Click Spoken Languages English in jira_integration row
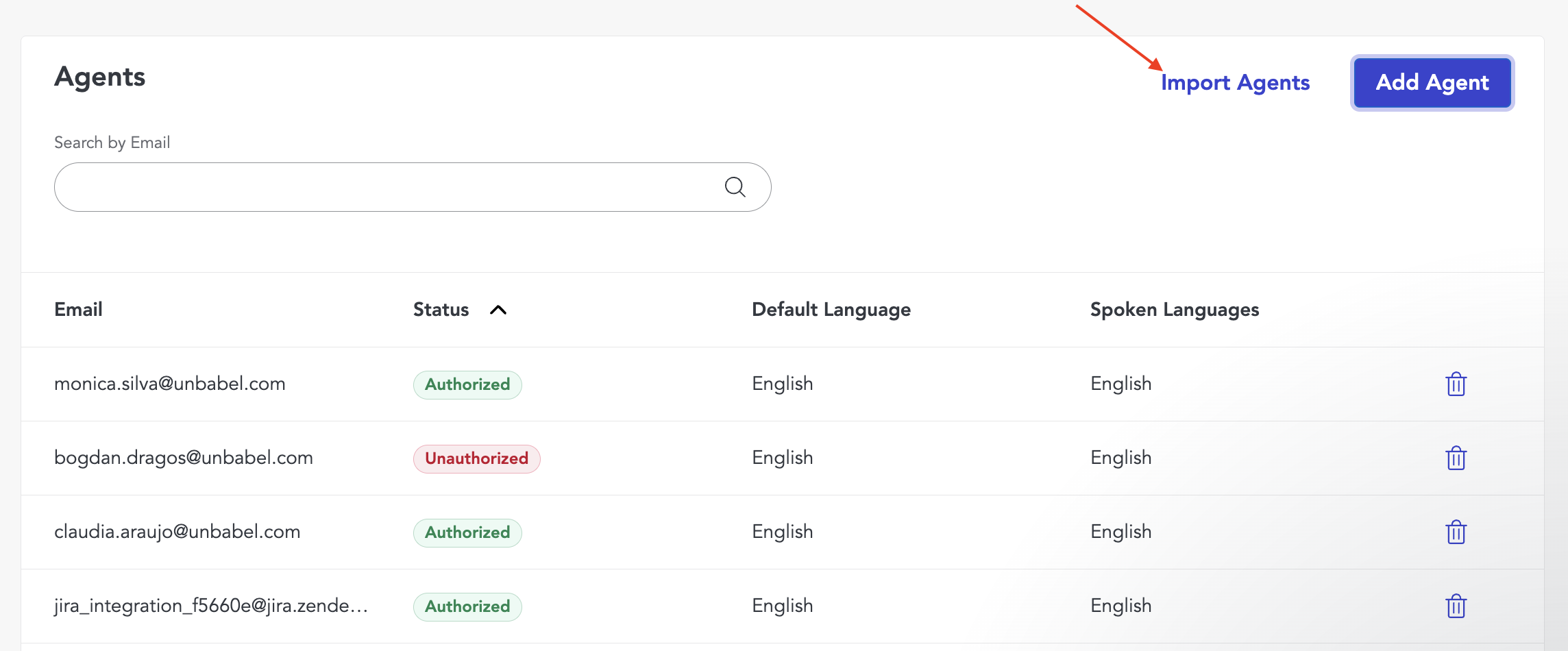Viewport: 1568px width, 651px height. 1121,606
